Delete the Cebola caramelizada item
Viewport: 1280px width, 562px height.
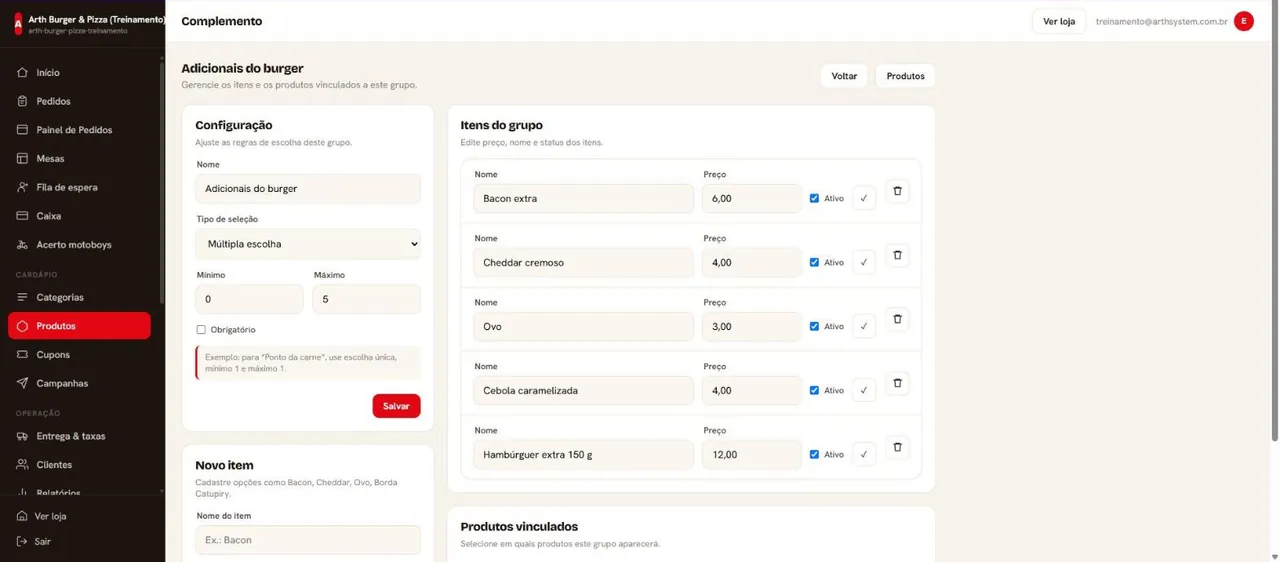tap(897, 383)
